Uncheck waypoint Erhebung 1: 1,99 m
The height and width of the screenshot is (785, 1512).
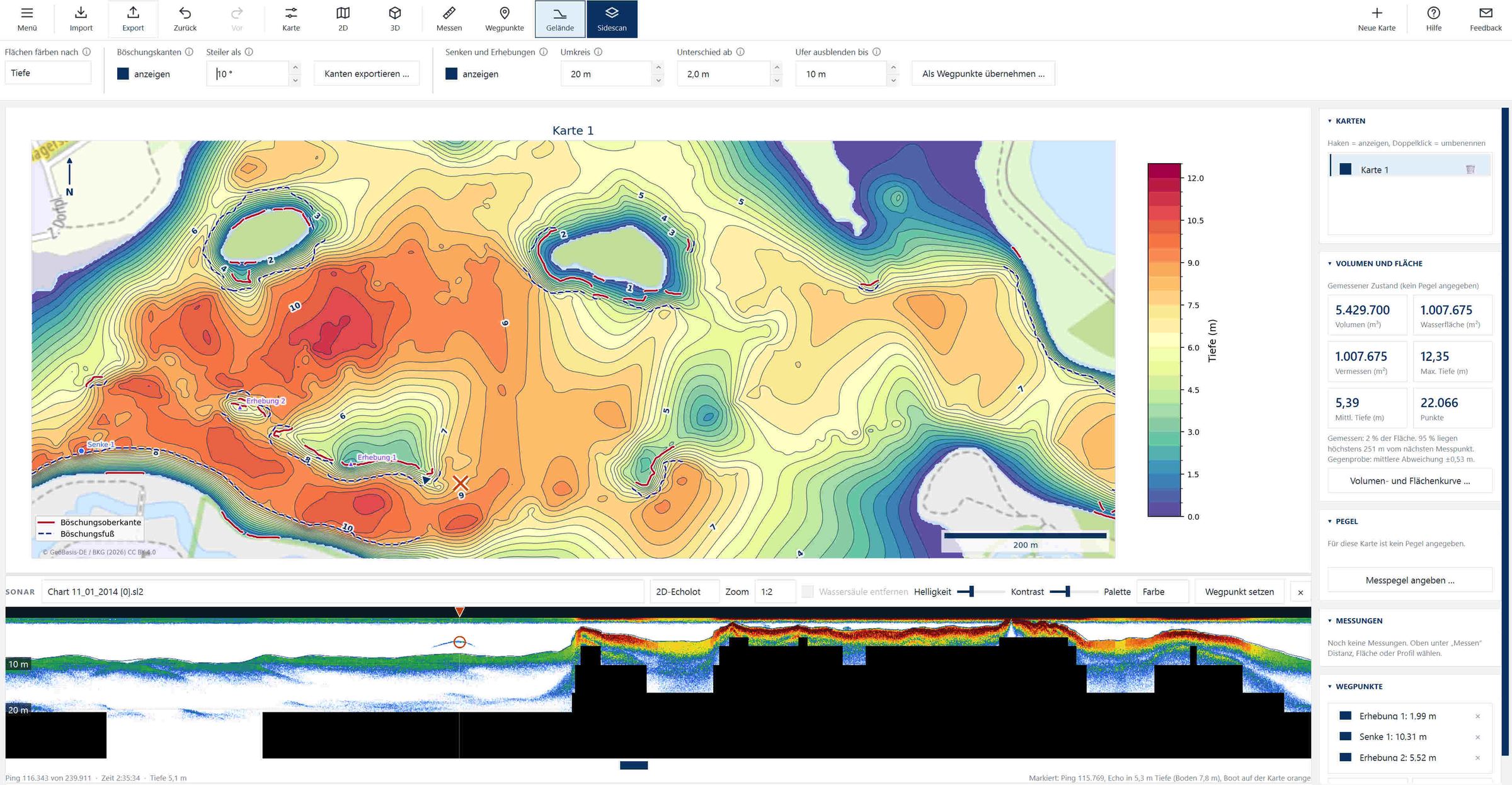[x=1345, y=716]
